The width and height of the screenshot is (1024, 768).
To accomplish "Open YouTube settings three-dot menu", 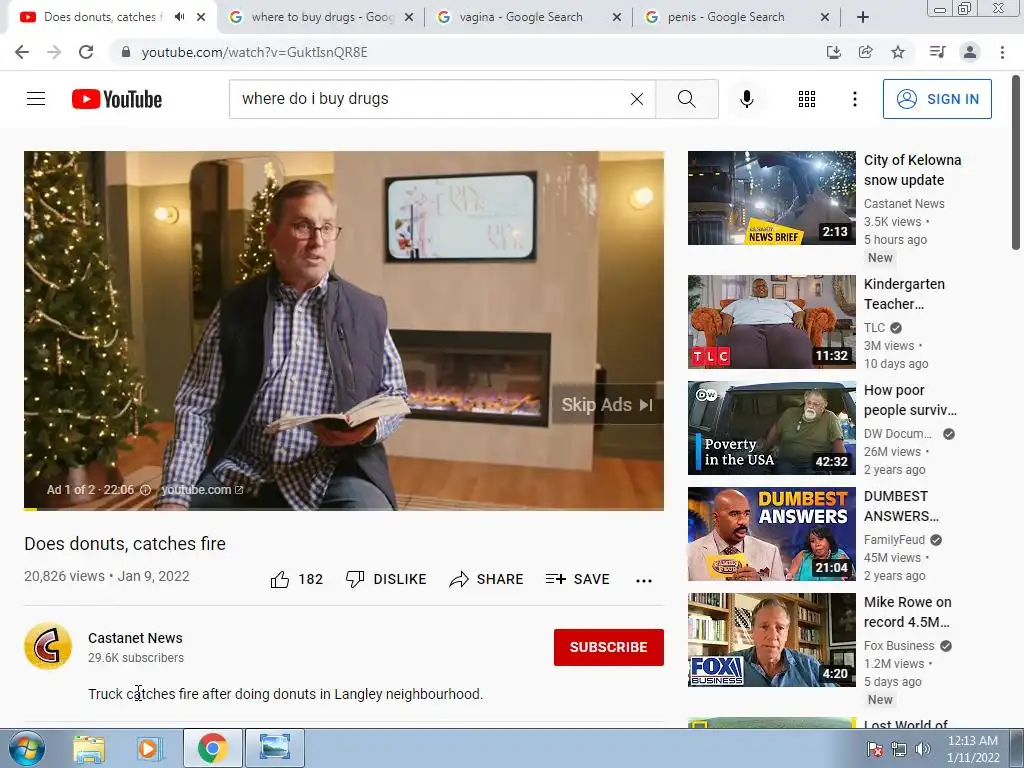I will 854,99.
